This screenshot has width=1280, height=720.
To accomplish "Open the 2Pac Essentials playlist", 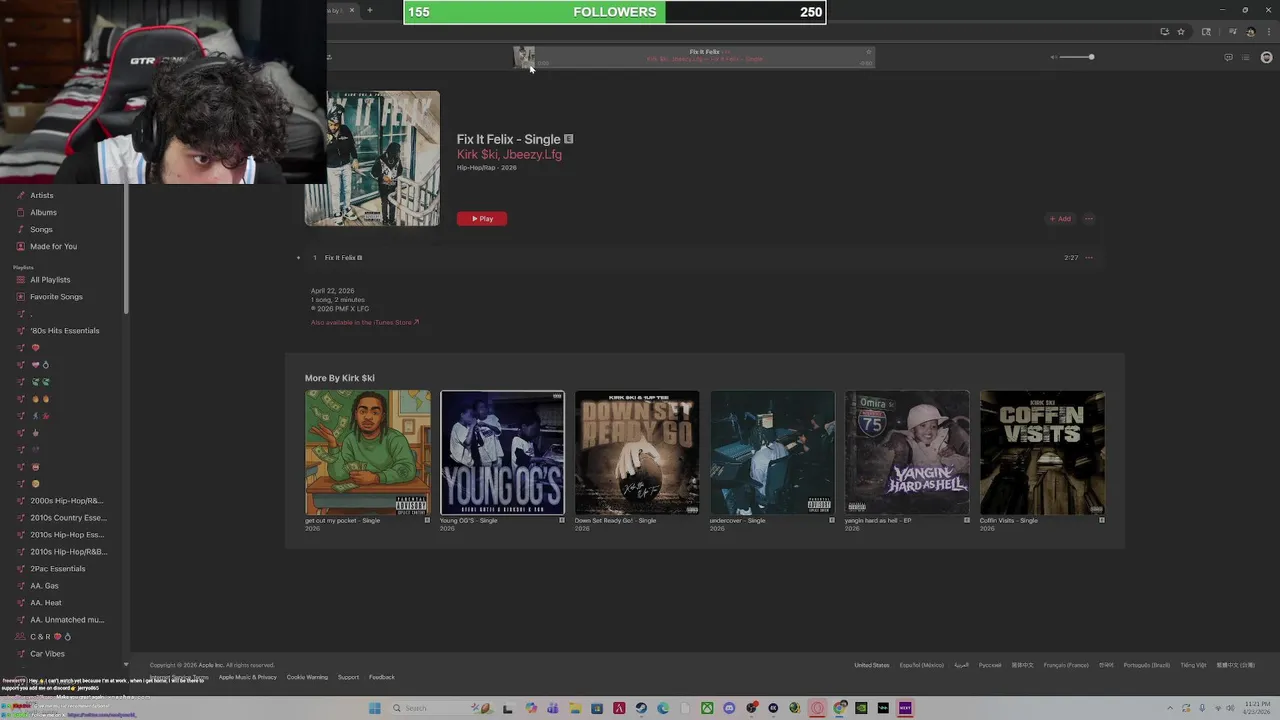I will pyautogui.click(x=57, y=569).
